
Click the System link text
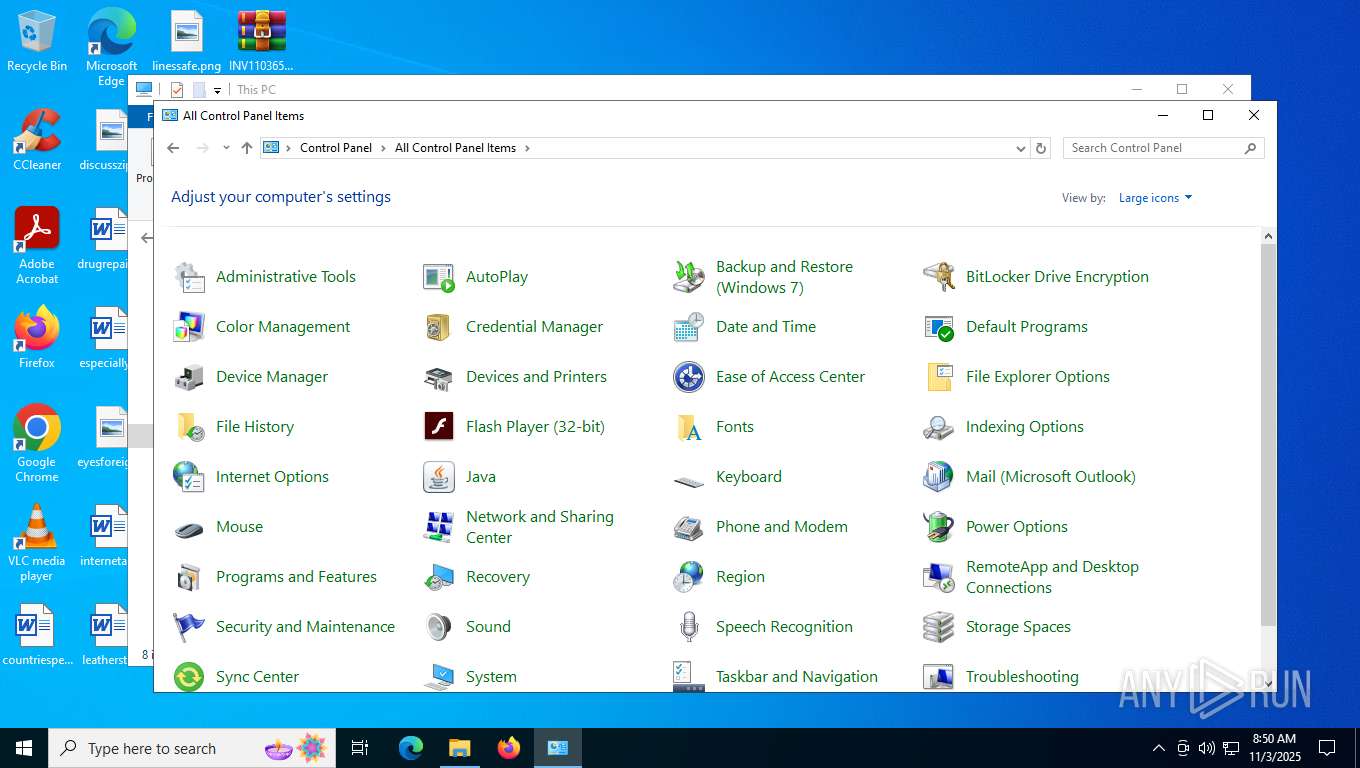click(x=491, y=677)
